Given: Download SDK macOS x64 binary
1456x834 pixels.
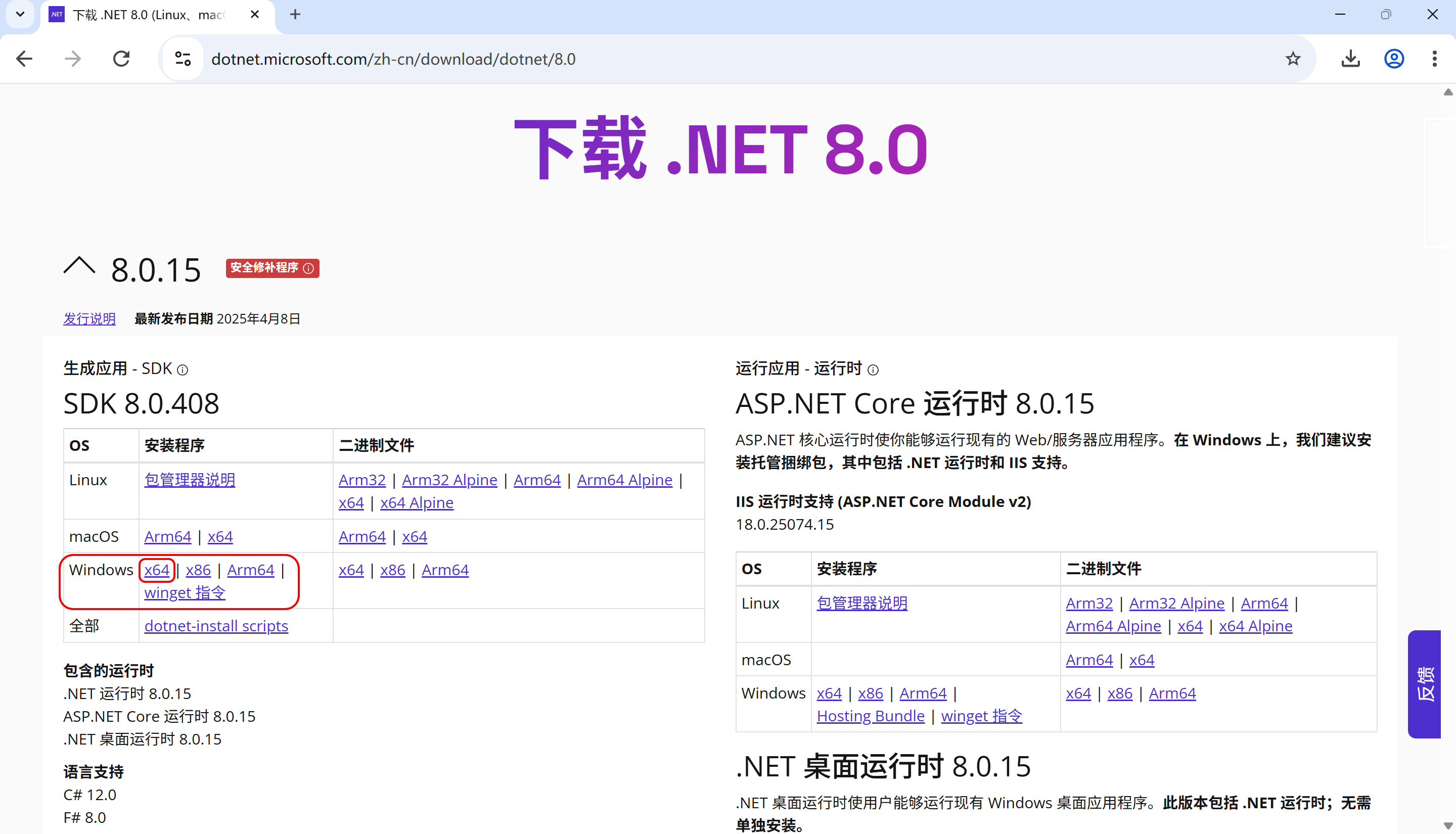Looking at the screenshot, I should (414, 537).
